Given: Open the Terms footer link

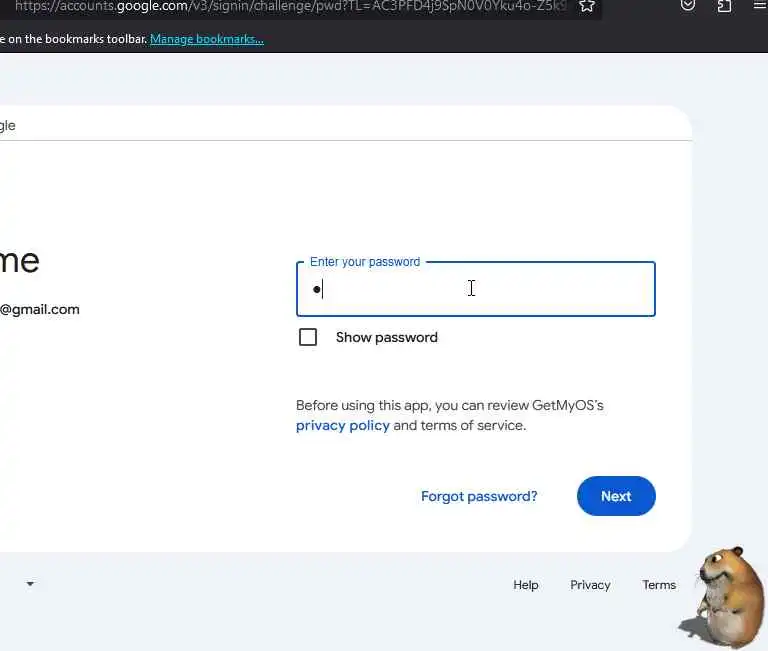Looking at the screenshot, I should click(659, 585).
